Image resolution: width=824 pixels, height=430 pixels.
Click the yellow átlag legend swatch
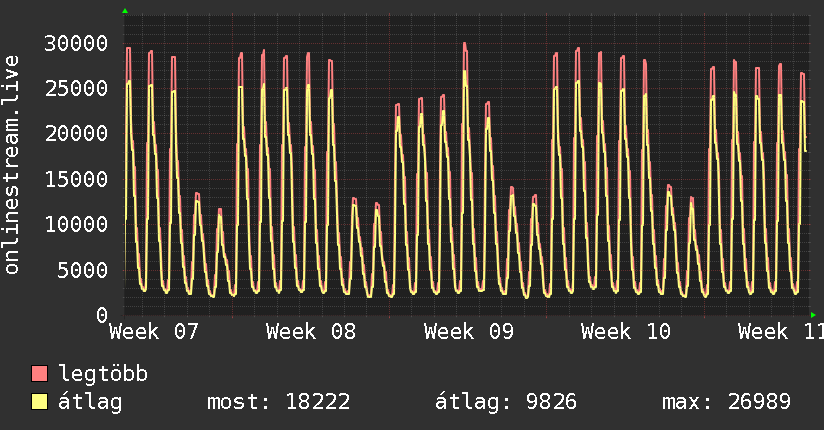click(x=39, y=402)
